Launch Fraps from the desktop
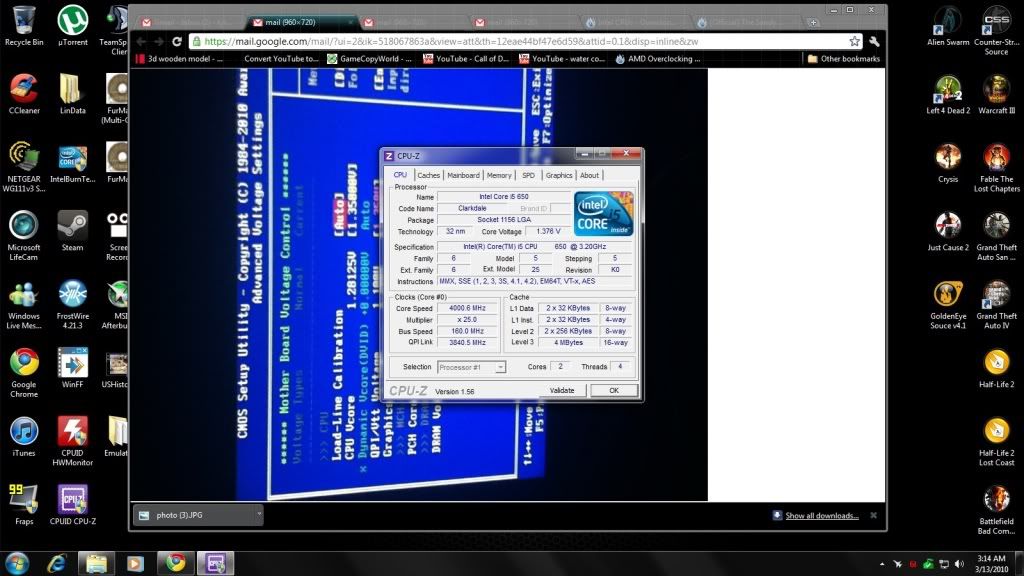Screen dimensions: 1024x576 [23, 495]
